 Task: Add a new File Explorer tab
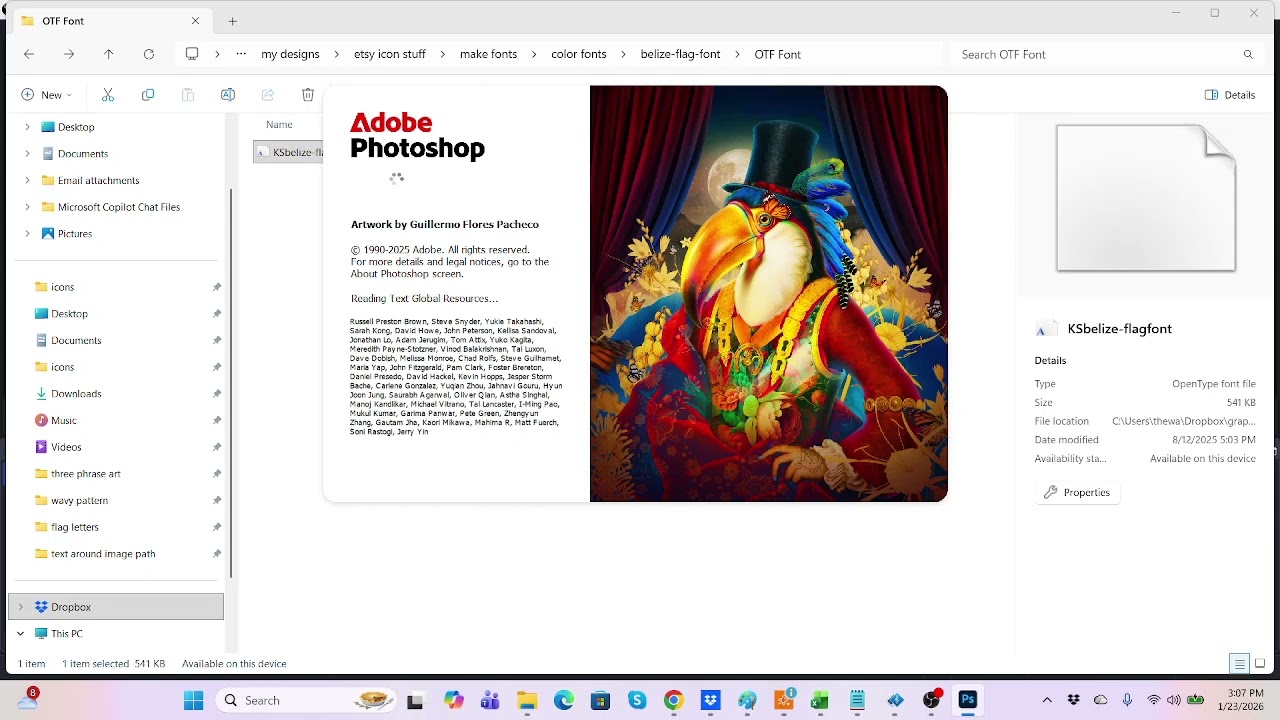pyautogui.click(x=232, y=21)
